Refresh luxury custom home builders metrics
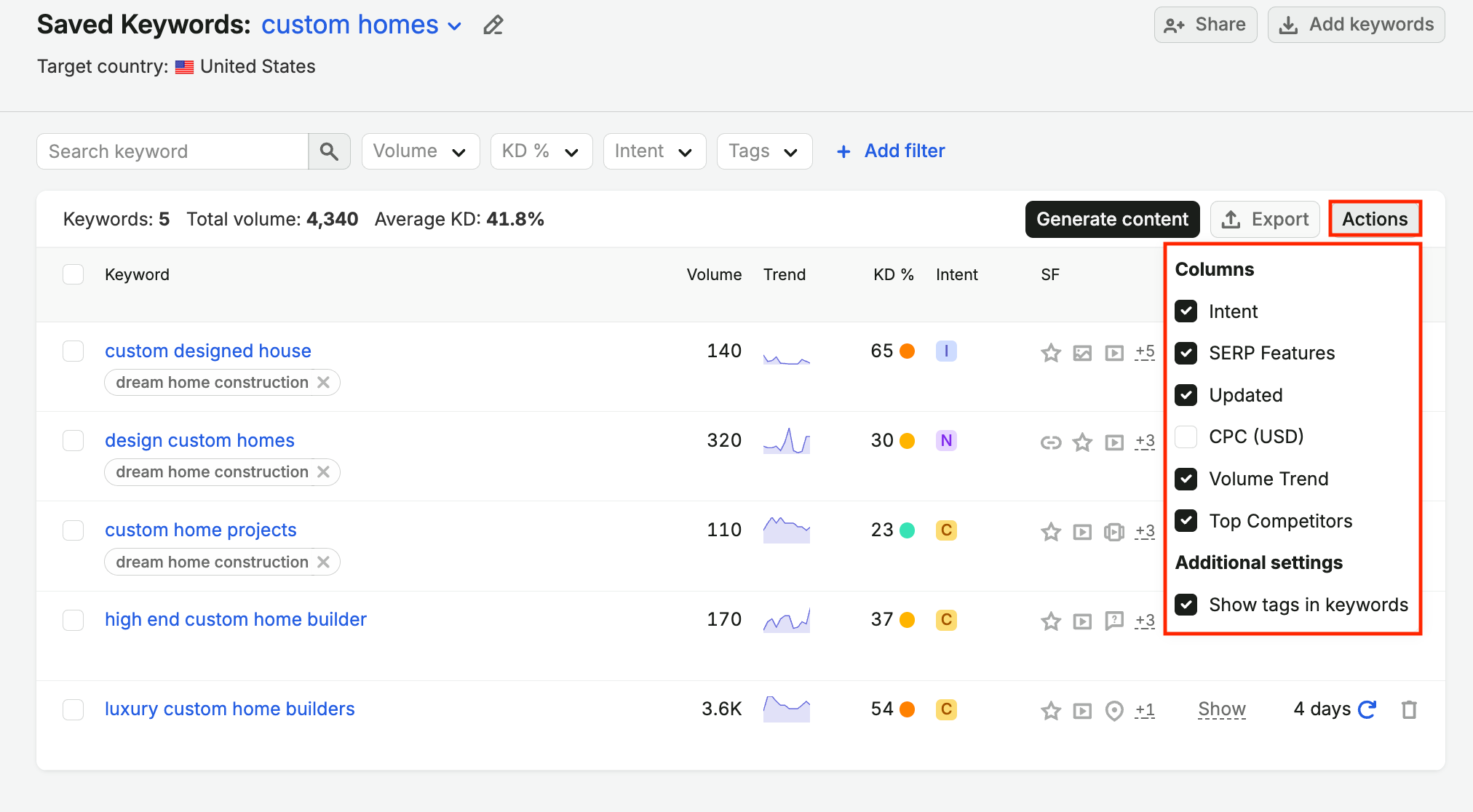The height and width of the screenshot is (812, 1473). [1367, 709]
